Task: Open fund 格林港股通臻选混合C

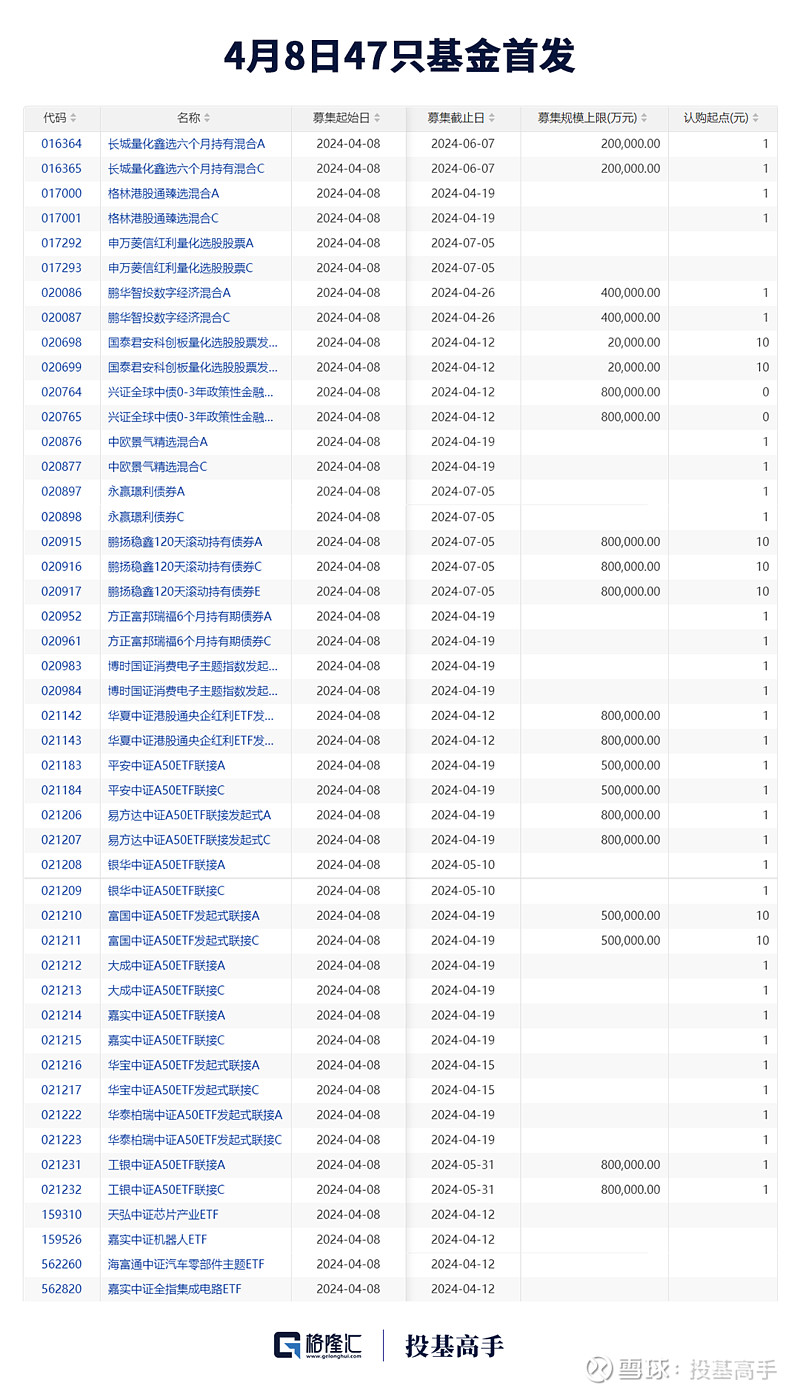Action: (x=163, y=218)
